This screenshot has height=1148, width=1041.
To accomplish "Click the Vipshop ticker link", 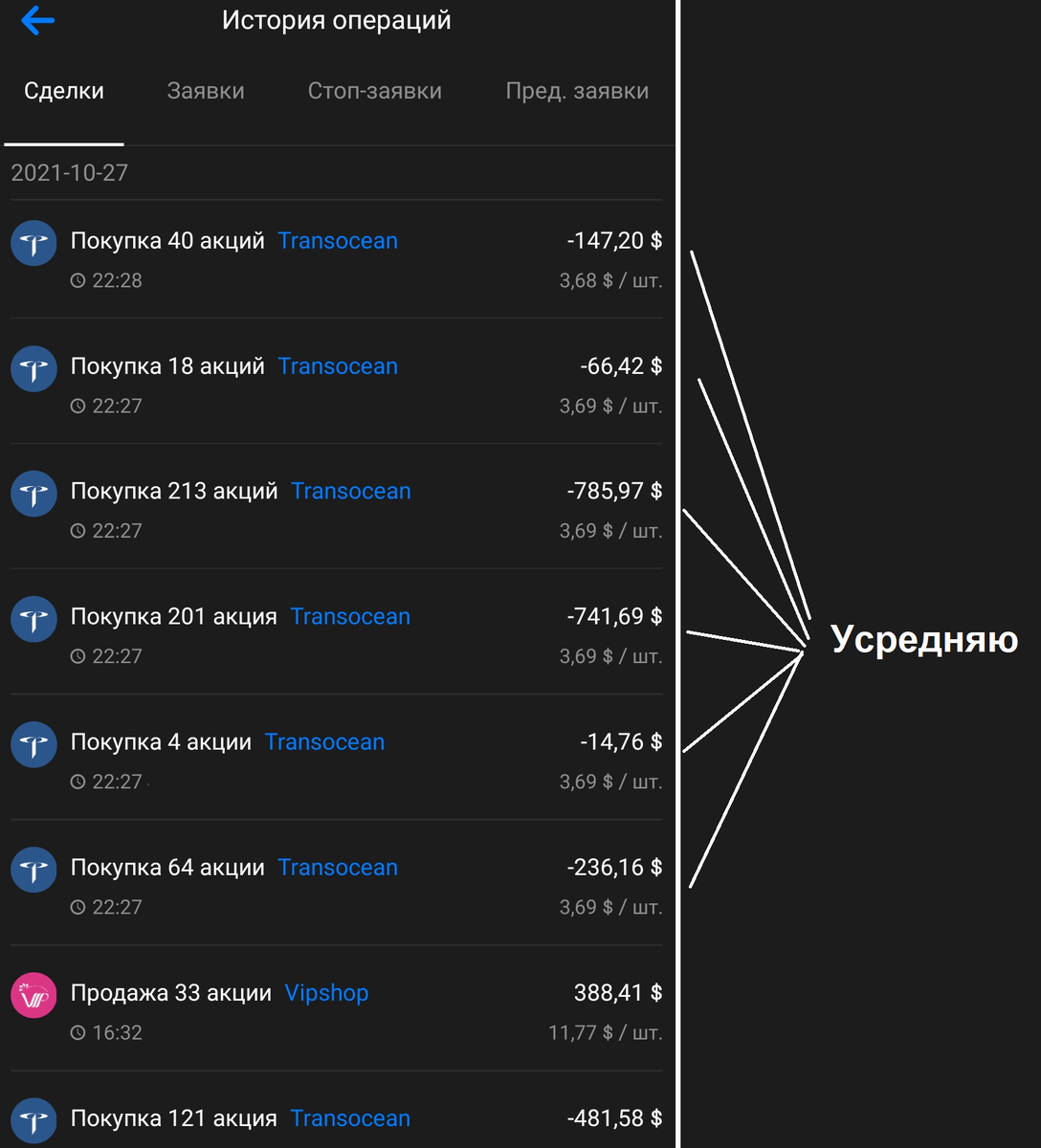I will [326, 993].
